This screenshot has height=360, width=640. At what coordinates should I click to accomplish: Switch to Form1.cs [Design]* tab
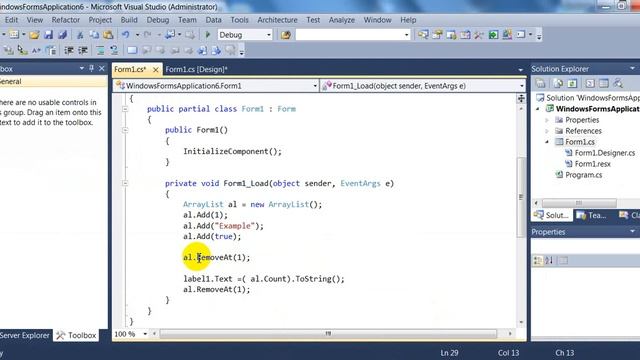click(x=196, y=69)
